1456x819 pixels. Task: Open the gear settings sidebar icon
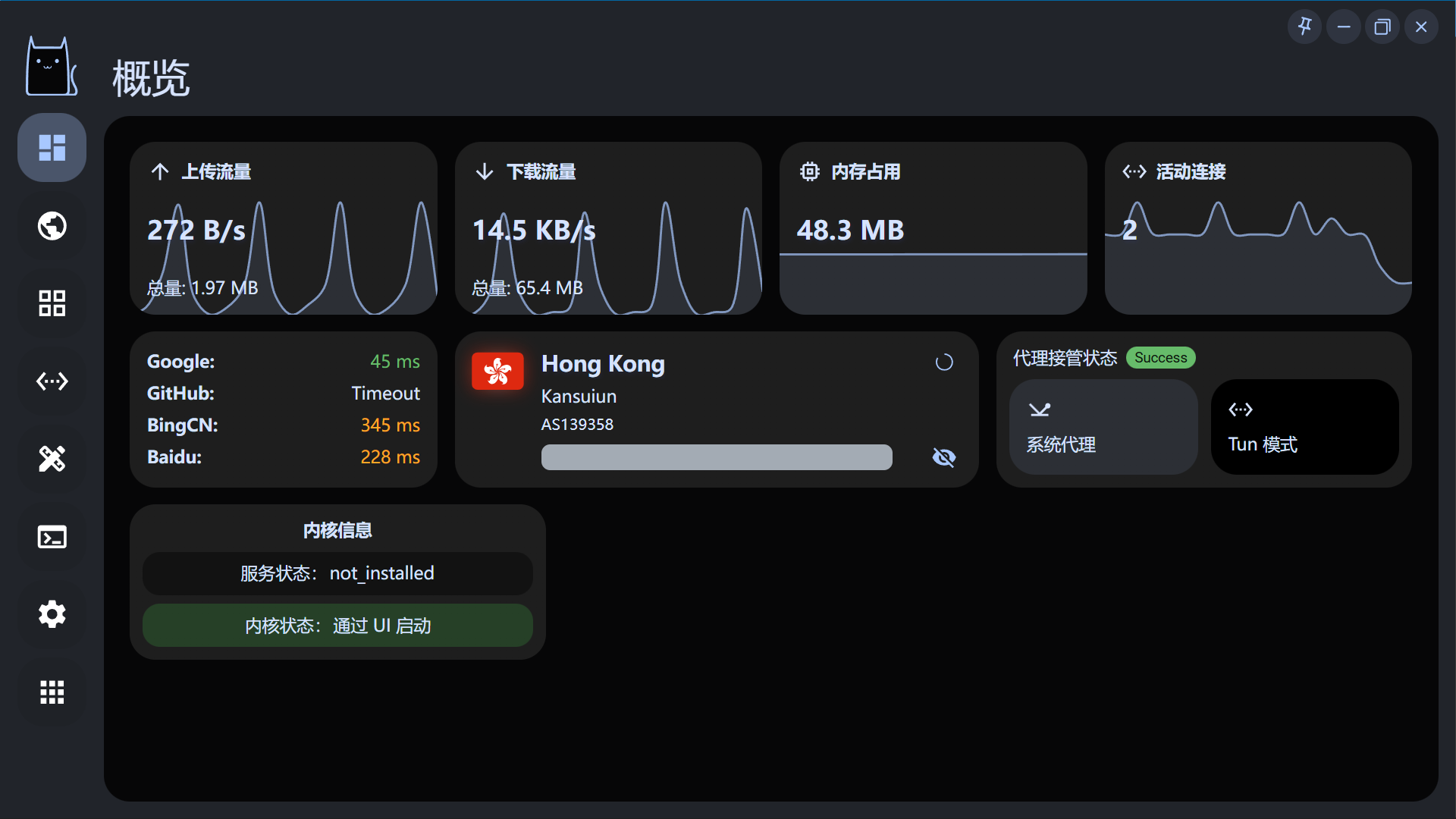pos(52,614)
